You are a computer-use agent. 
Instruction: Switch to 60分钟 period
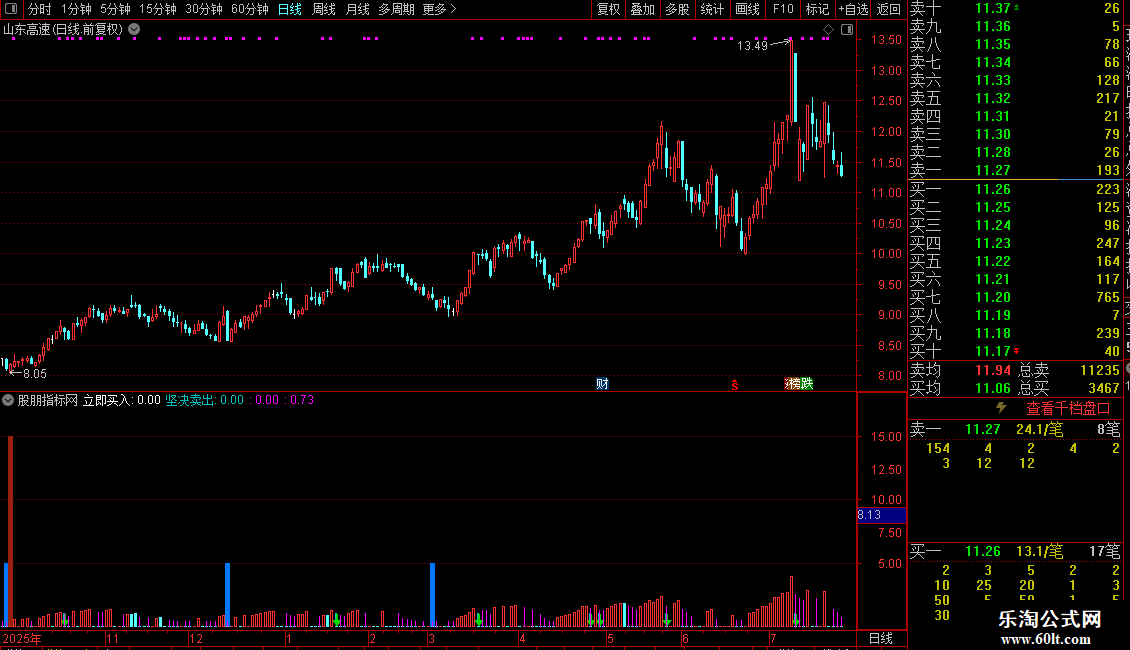(x=250, y=9)
